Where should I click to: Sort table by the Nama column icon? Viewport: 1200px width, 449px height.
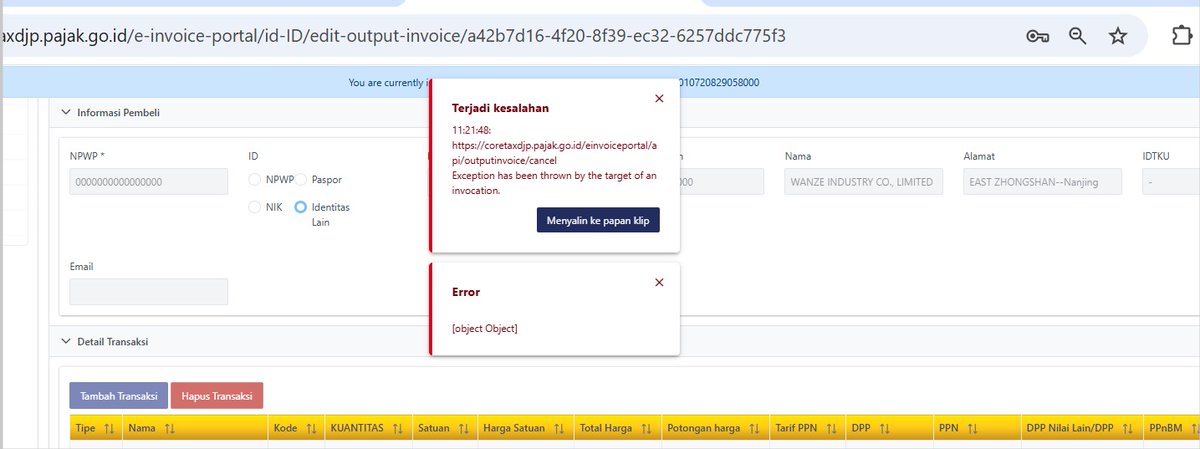click(169, 428)
